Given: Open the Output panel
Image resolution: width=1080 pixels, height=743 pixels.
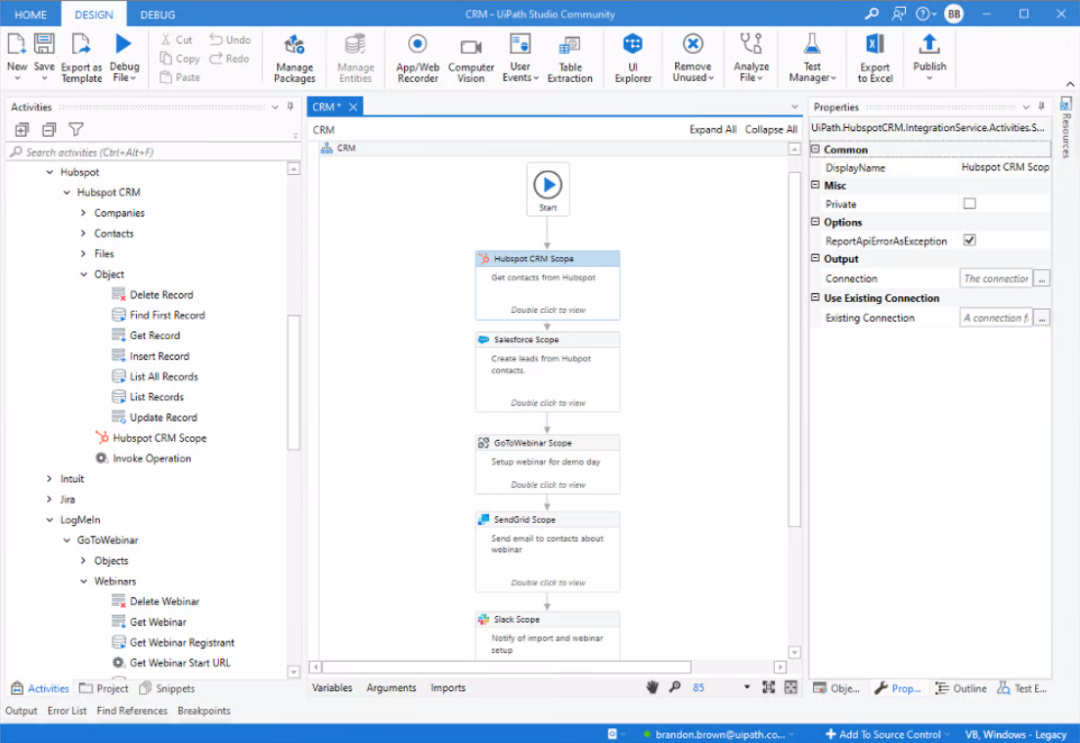Looking at the screenshot, I should point(21,711).
